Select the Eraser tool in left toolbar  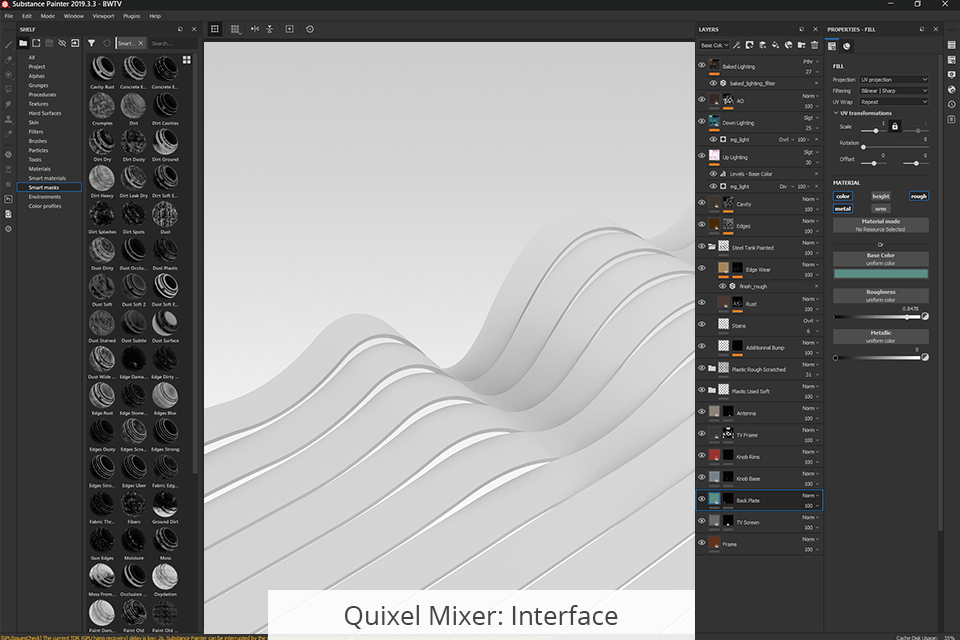tap(9, 59)
